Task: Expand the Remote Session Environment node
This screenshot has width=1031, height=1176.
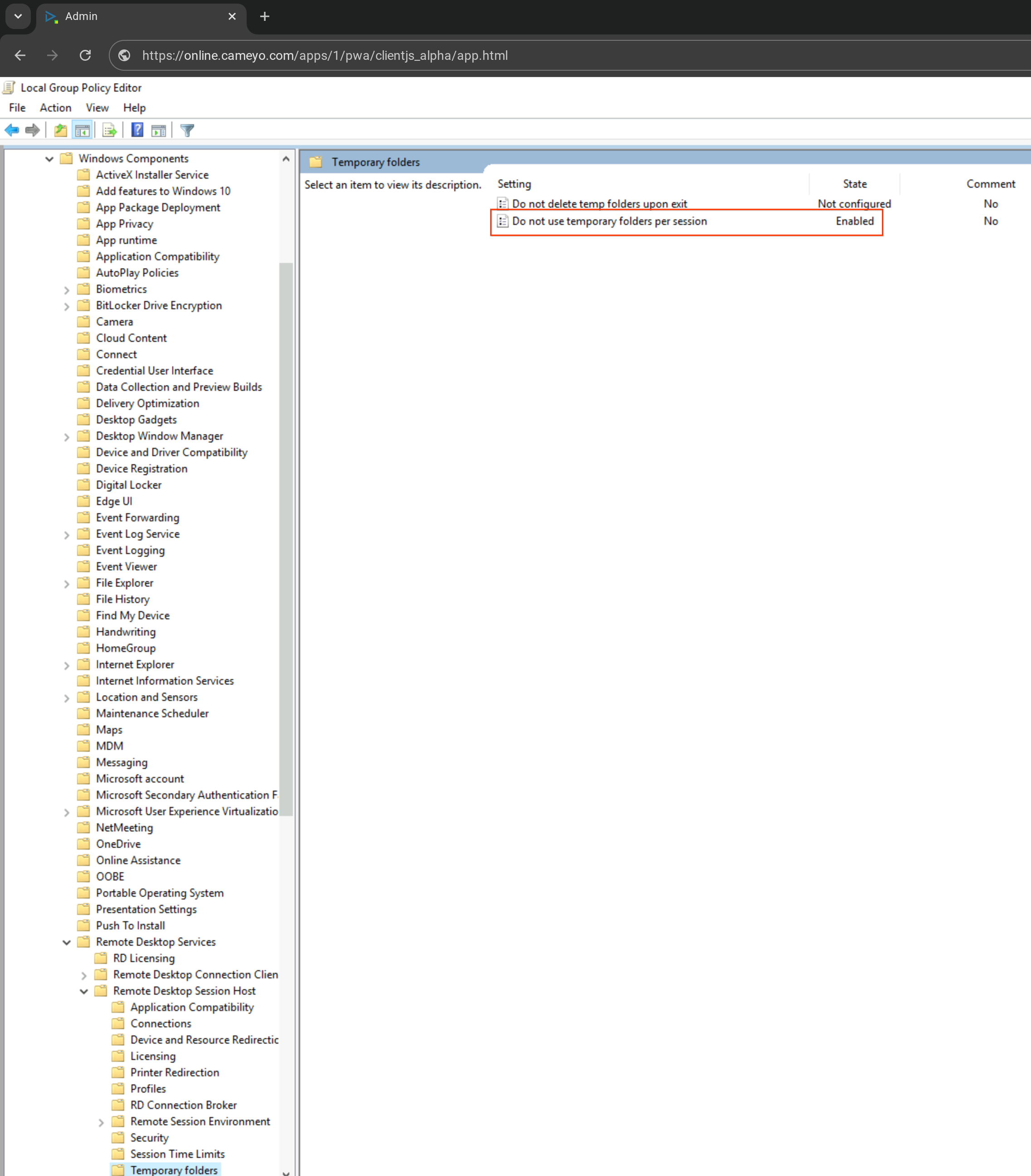Action: coord(101,1122)
